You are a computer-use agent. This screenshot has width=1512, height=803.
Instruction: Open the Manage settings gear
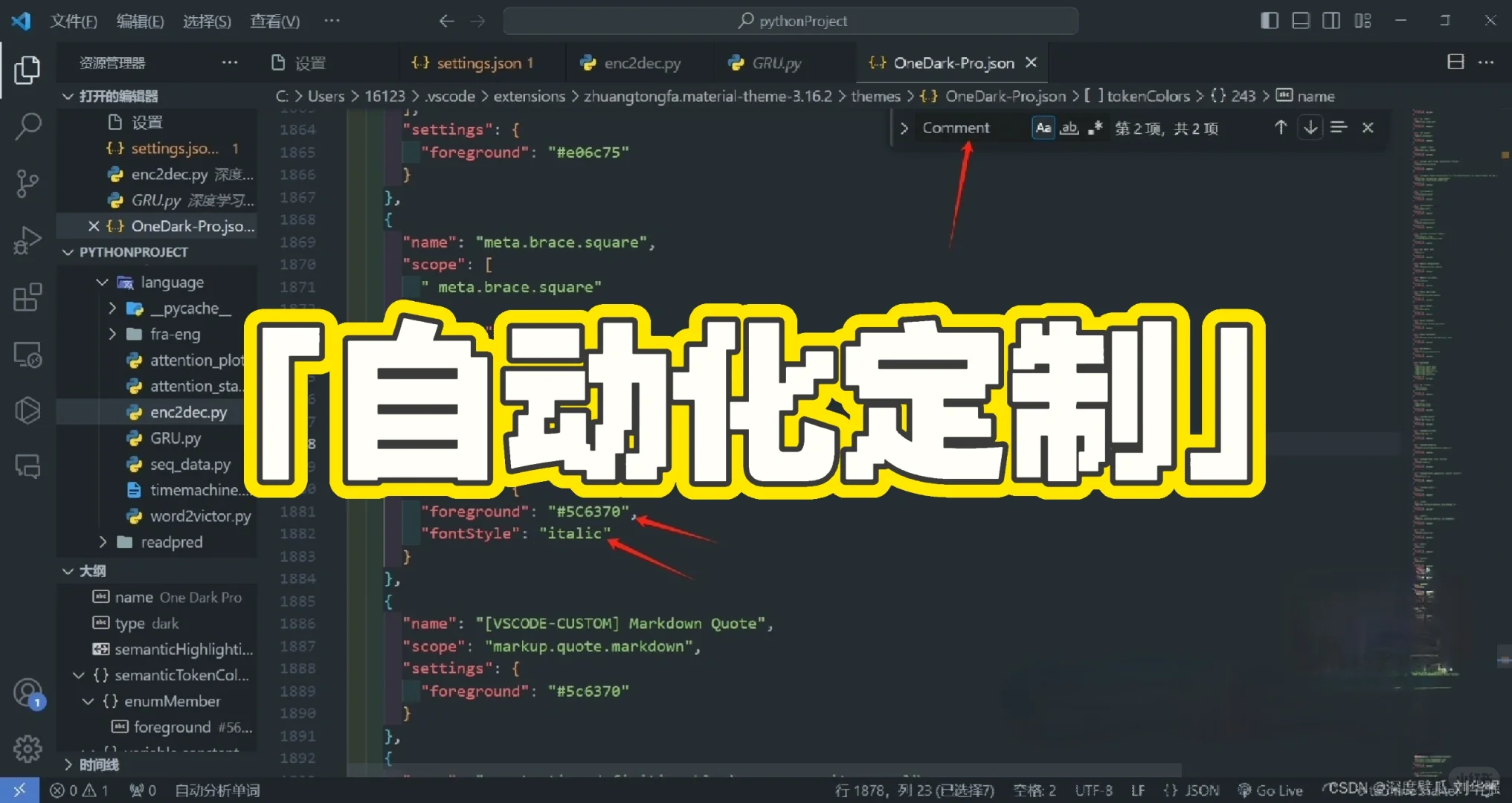(x=28, y=749)
